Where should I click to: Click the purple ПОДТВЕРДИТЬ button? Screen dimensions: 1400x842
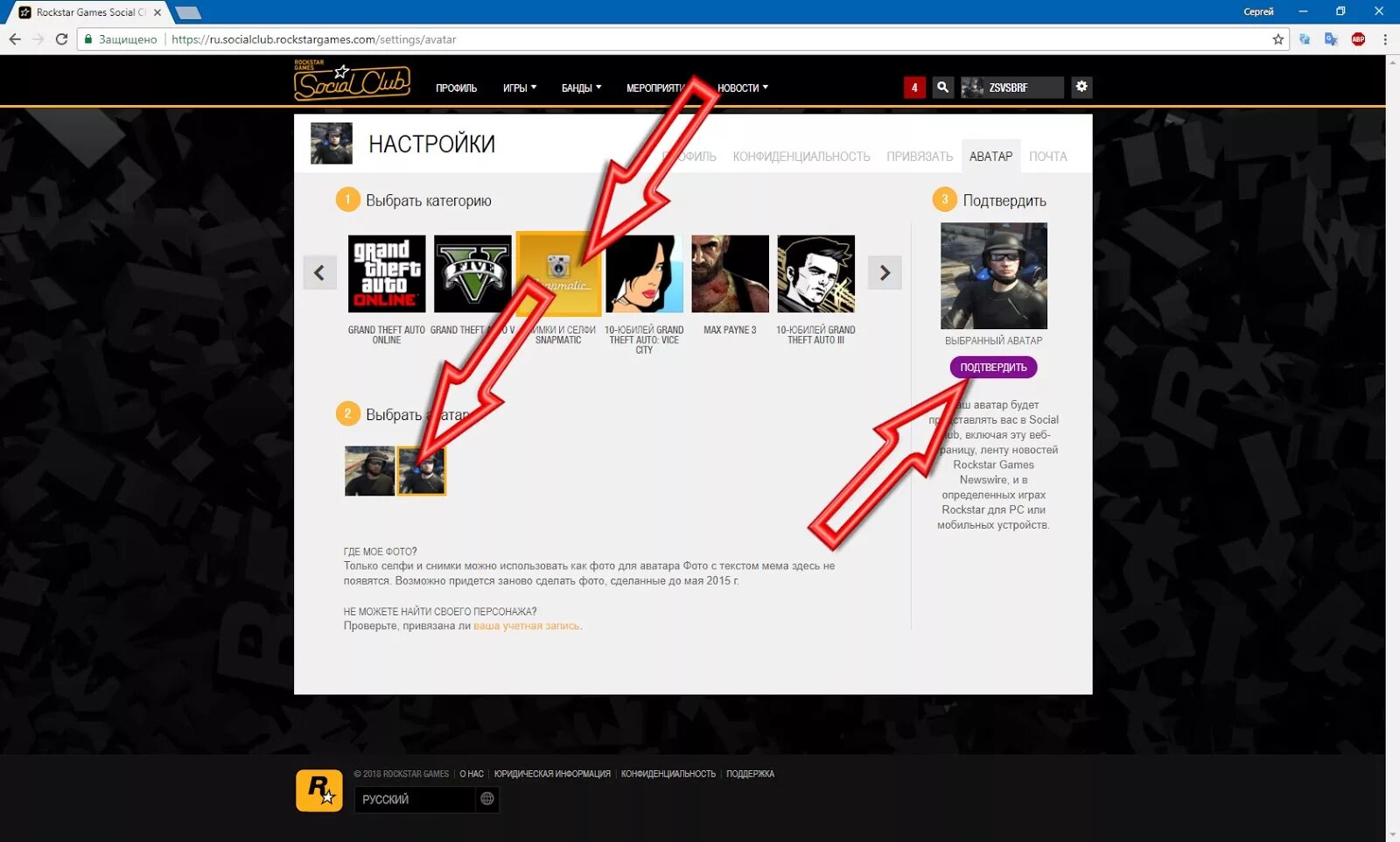(993, 367)
